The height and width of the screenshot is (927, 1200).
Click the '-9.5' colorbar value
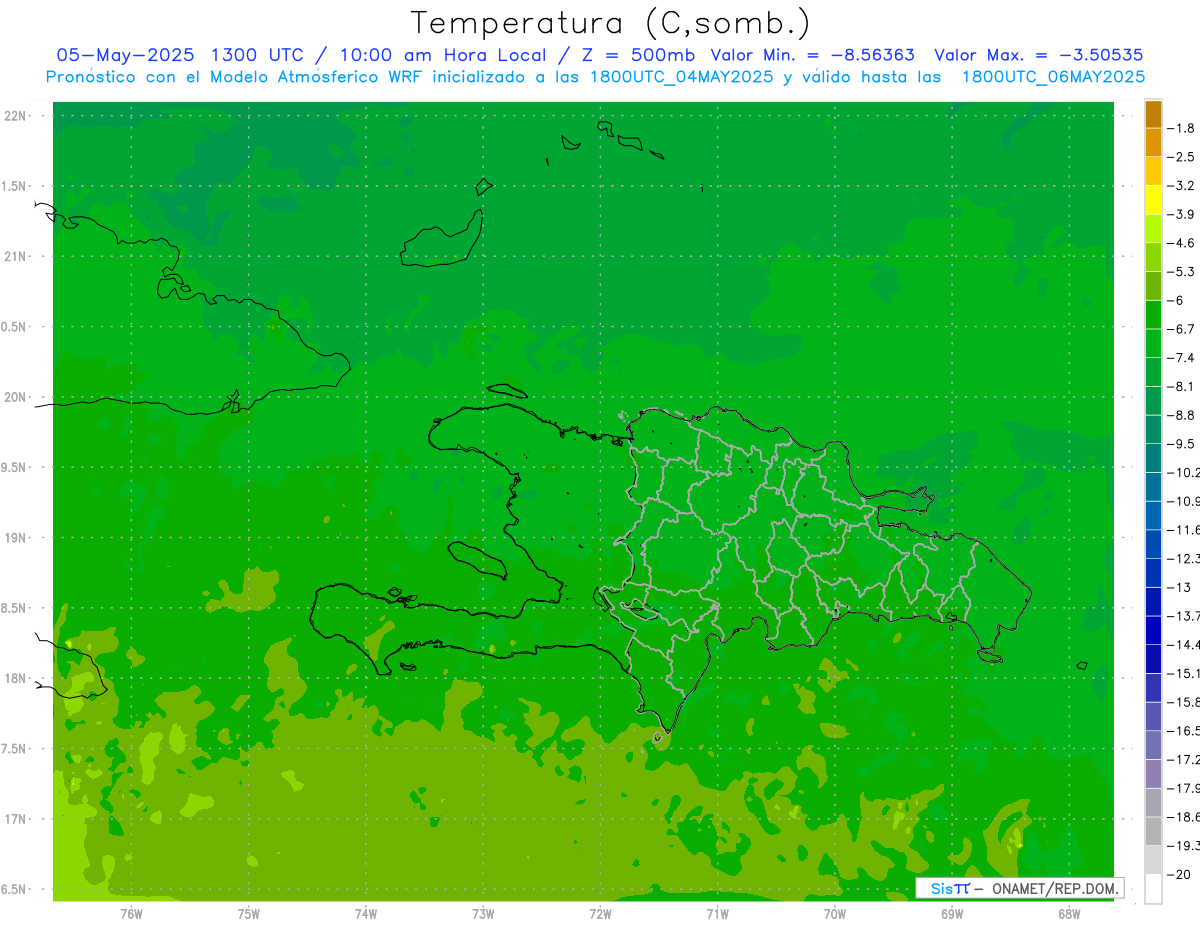pyautogui.click(x=1182, y=444)
